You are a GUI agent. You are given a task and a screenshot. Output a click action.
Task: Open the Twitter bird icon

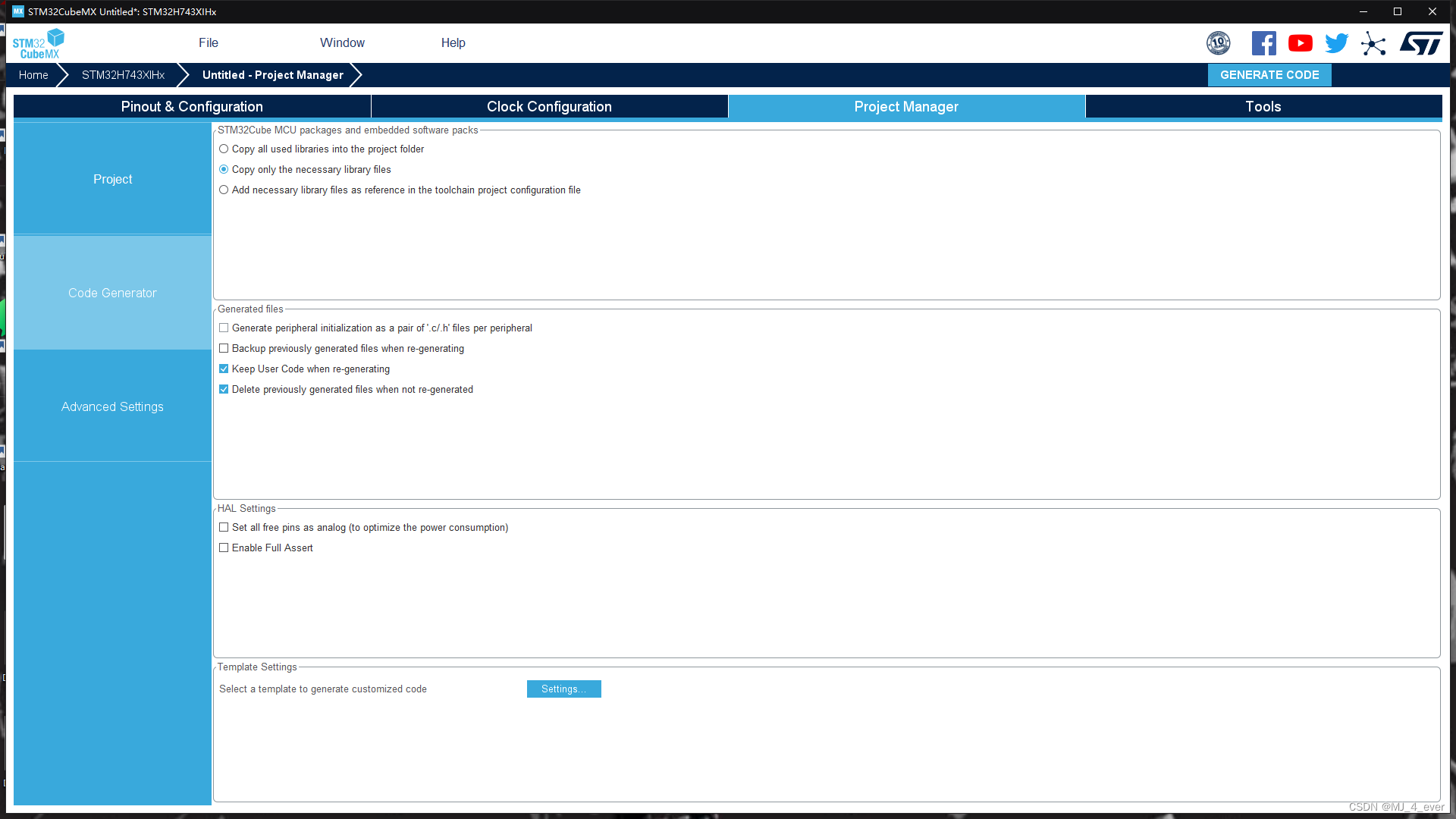(1336, 43)
